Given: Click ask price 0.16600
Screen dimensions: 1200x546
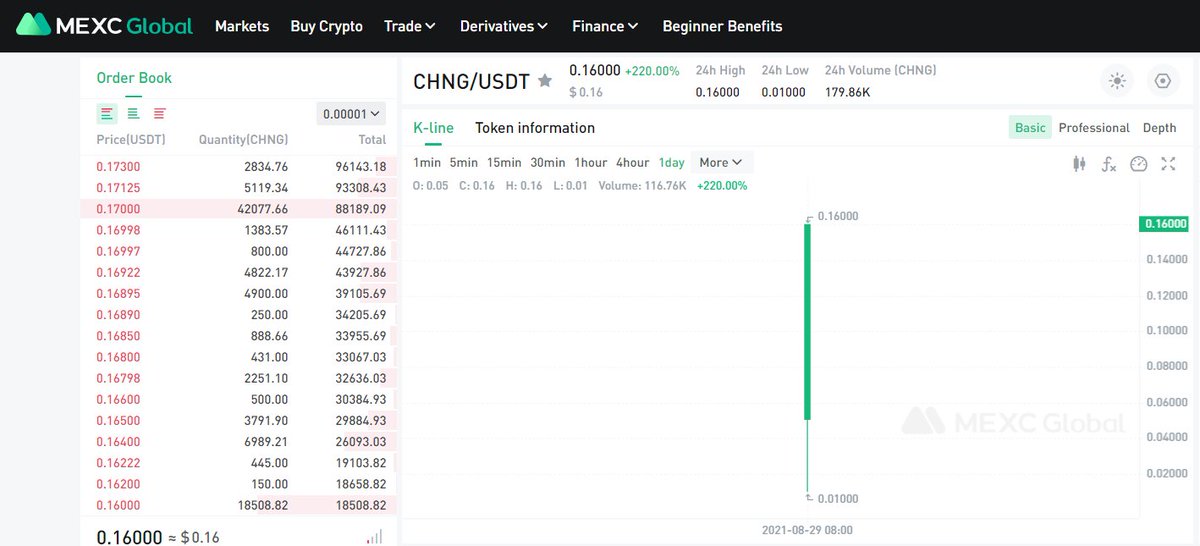Looking at the screenshot, I should 118,399.
